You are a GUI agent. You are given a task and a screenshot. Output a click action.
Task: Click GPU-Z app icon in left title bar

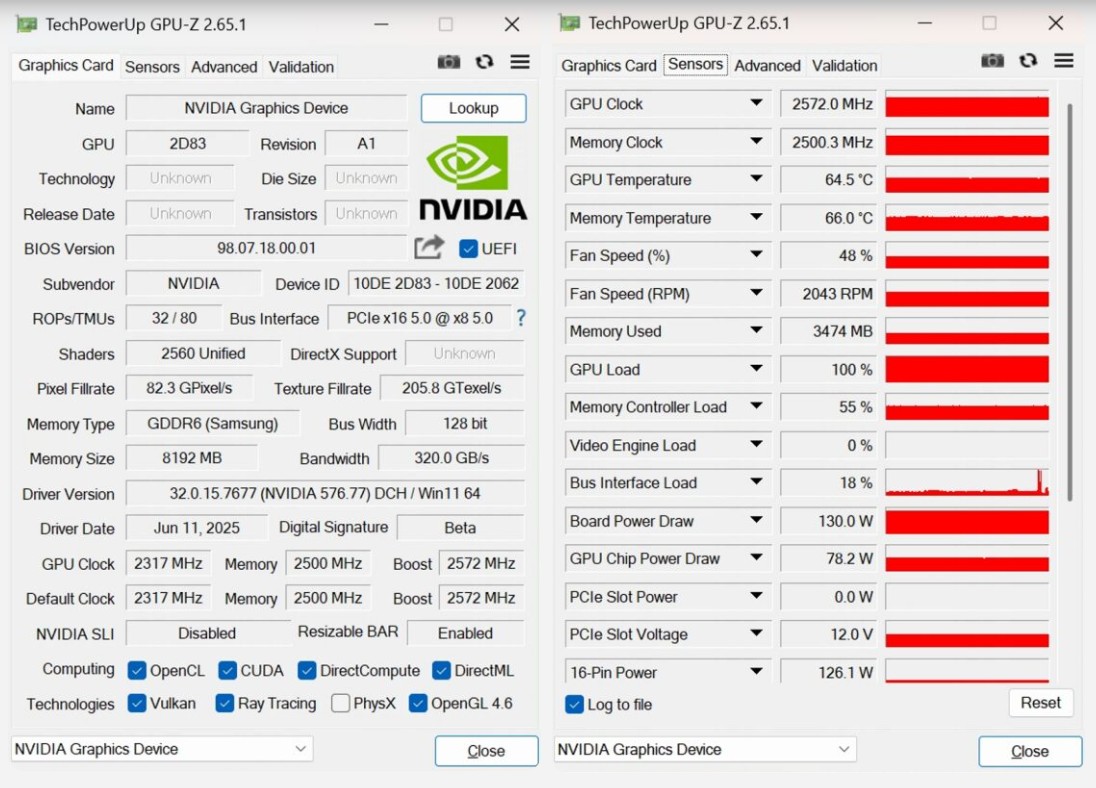click(x=27, y=24)
